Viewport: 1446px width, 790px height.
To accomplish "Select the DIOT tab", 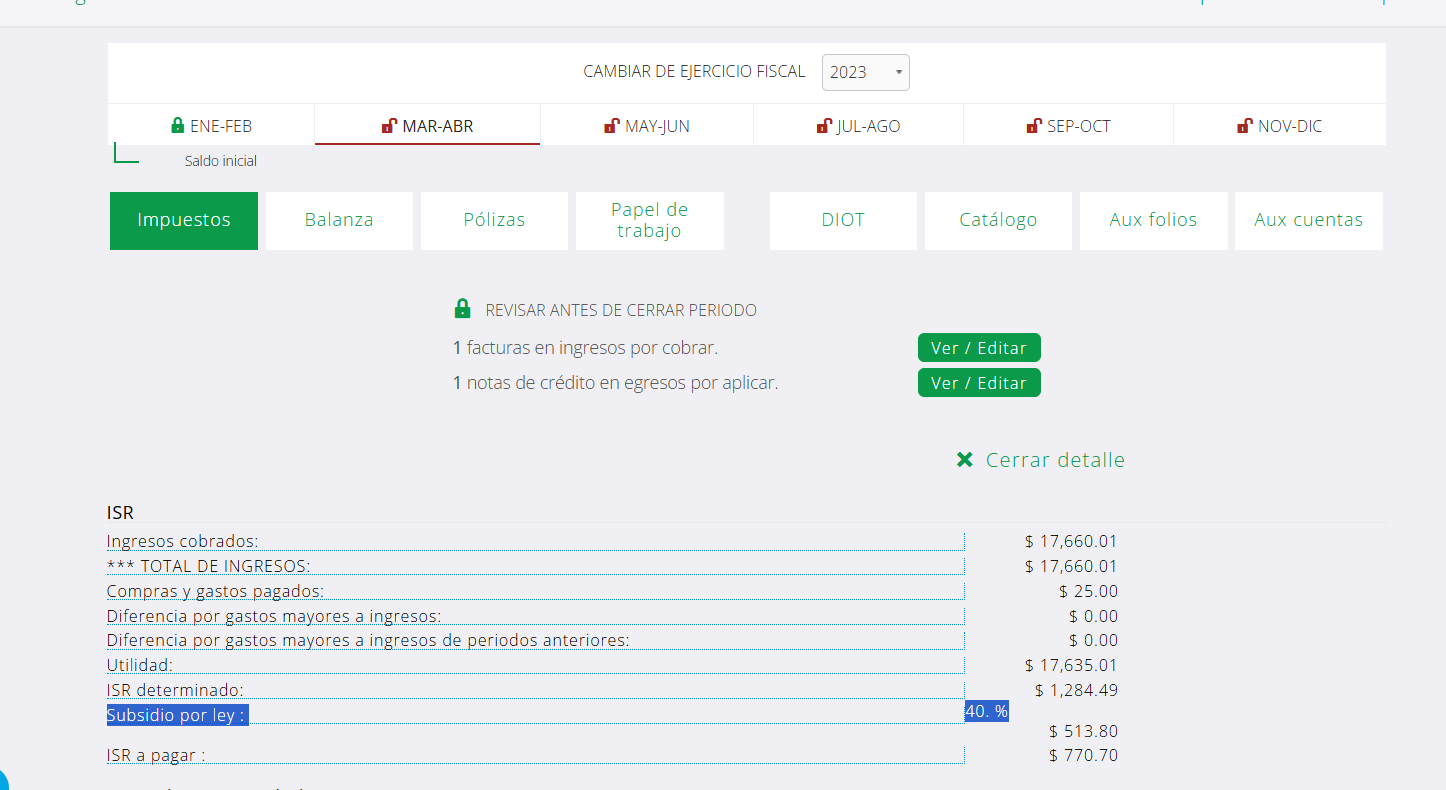I will pos(843,220).
